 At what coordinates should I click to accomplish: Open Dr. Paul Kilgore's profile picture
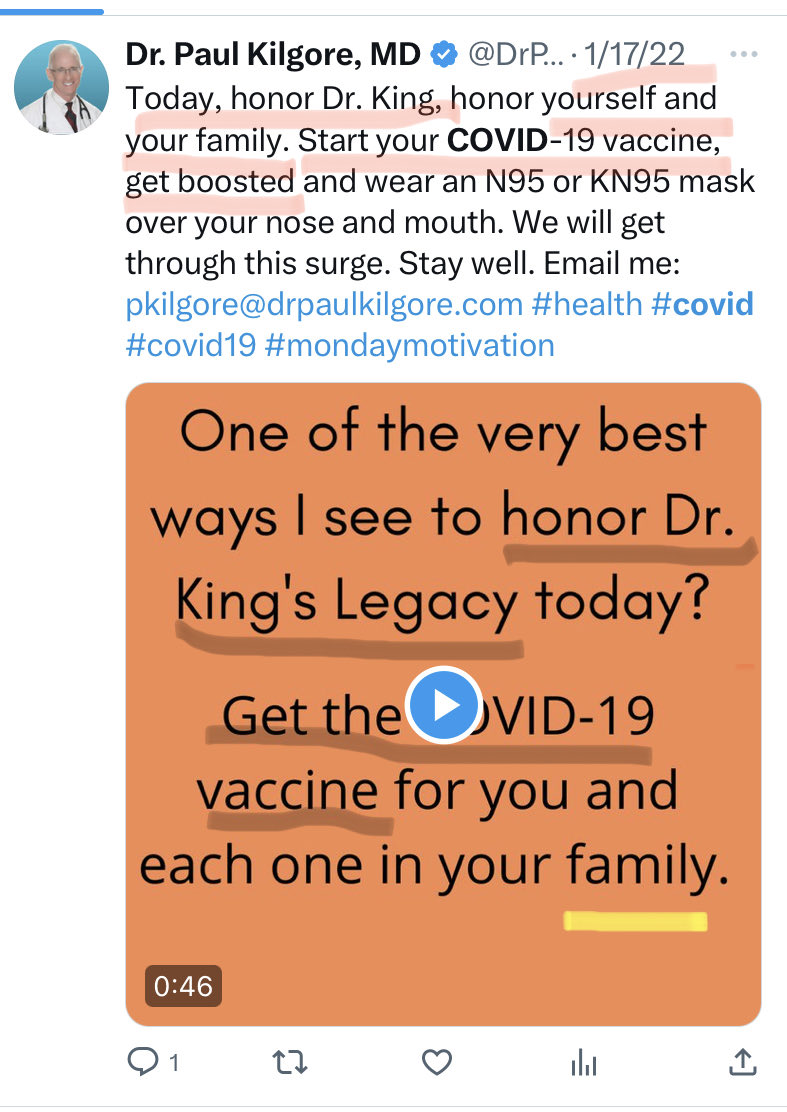(62, 87)
